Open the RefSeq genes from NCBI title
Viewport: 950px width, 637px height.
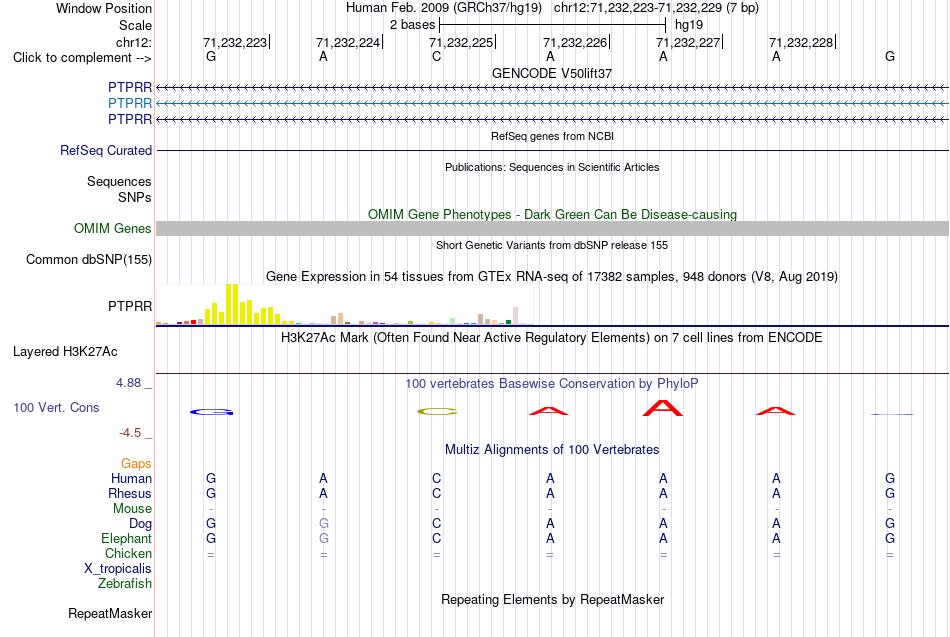pyautogui.click(x=552, y=136)
